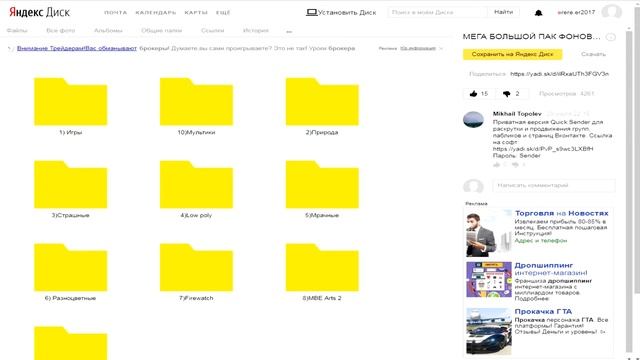
Task: Click the dropshipping ad thumbnail
Action: coord(489,280)
